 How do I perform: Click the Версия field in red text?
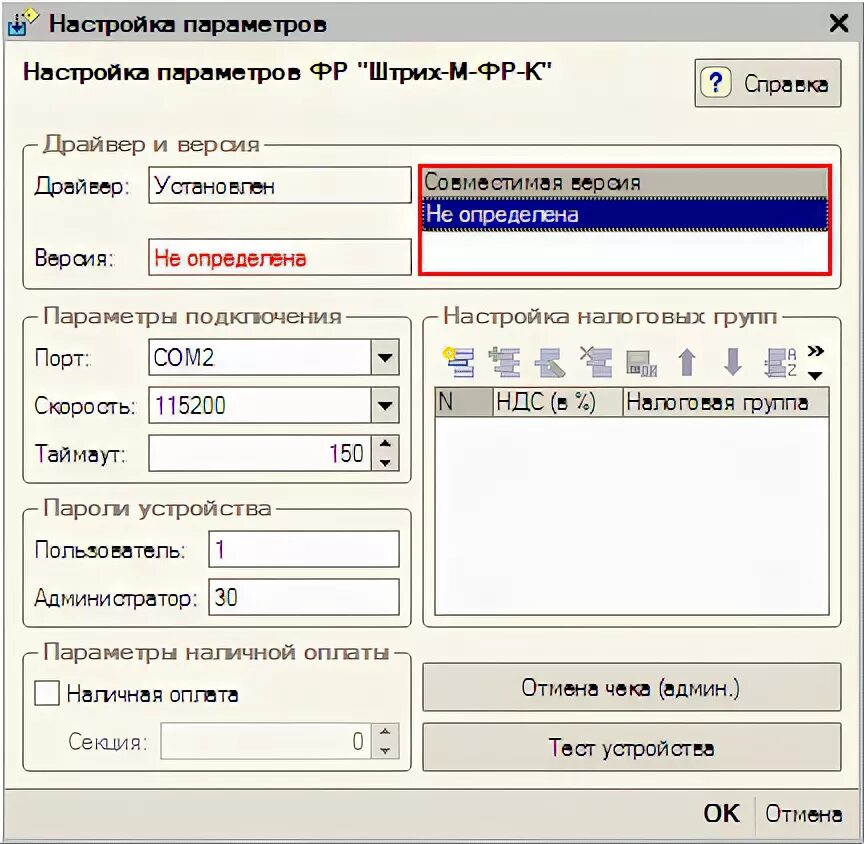(280, 257)
